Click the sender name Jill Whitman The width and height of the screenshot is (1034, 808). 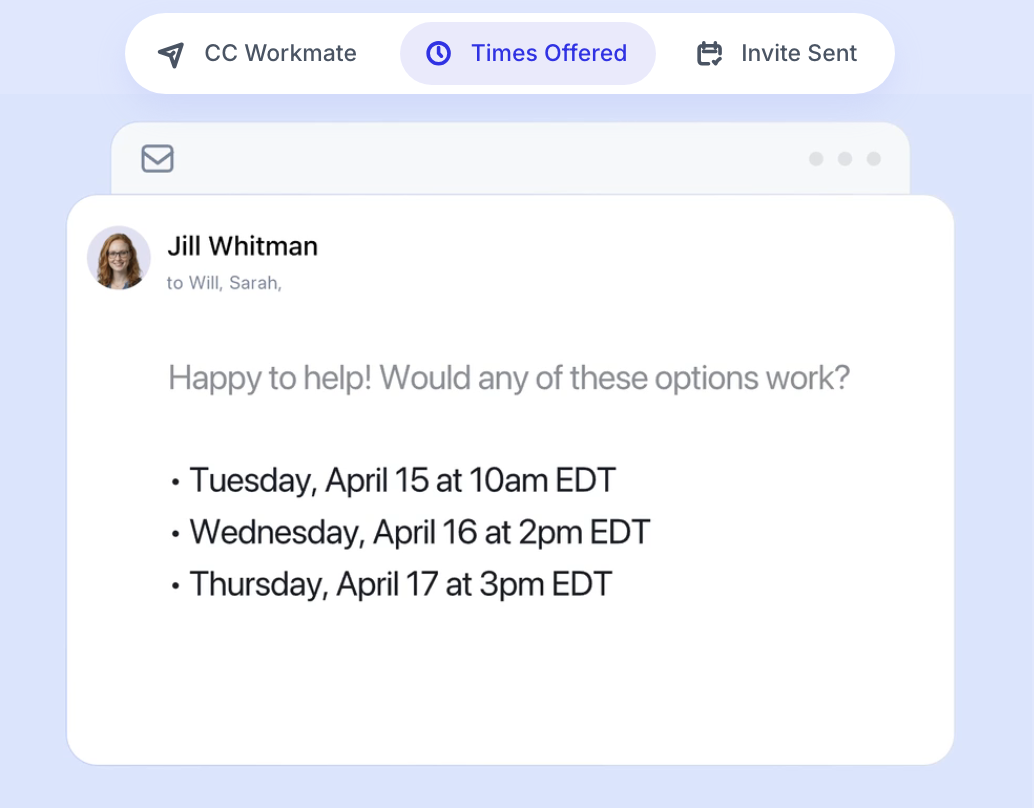(x=243, y=246)
